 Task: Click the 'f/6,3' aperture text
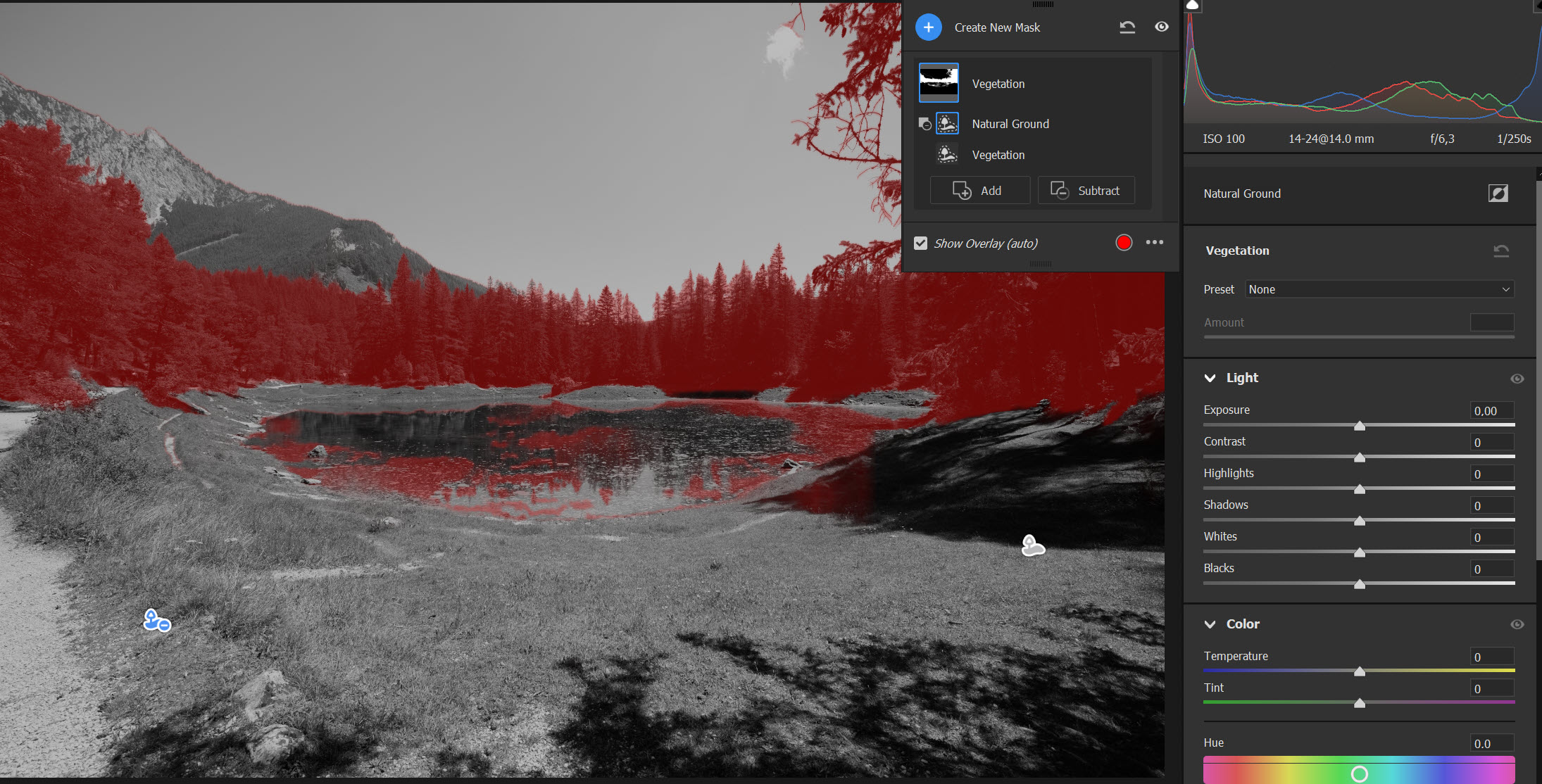(x=1442, y=139)
